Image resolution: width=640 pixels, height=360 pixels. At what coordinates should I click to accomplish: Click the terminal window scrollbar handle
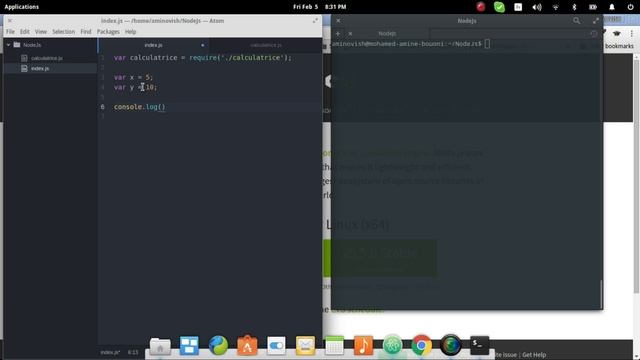click(601, 294)
